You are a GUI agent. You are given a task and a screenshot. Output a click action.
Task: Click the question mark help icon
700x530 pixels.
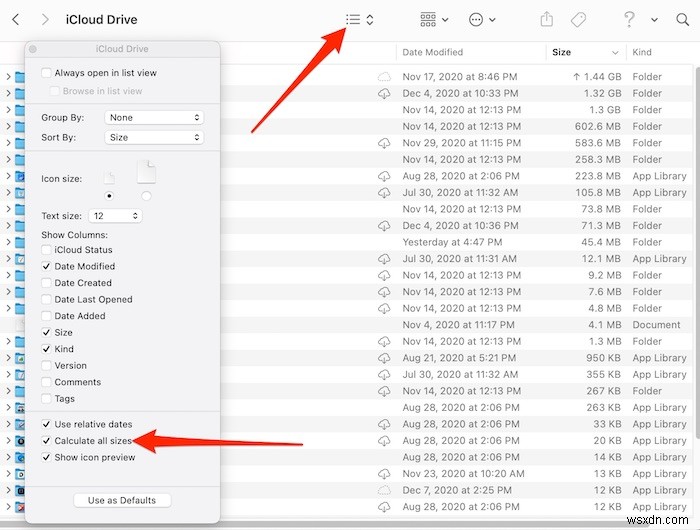pyautogui.click(x=629, y=20)
